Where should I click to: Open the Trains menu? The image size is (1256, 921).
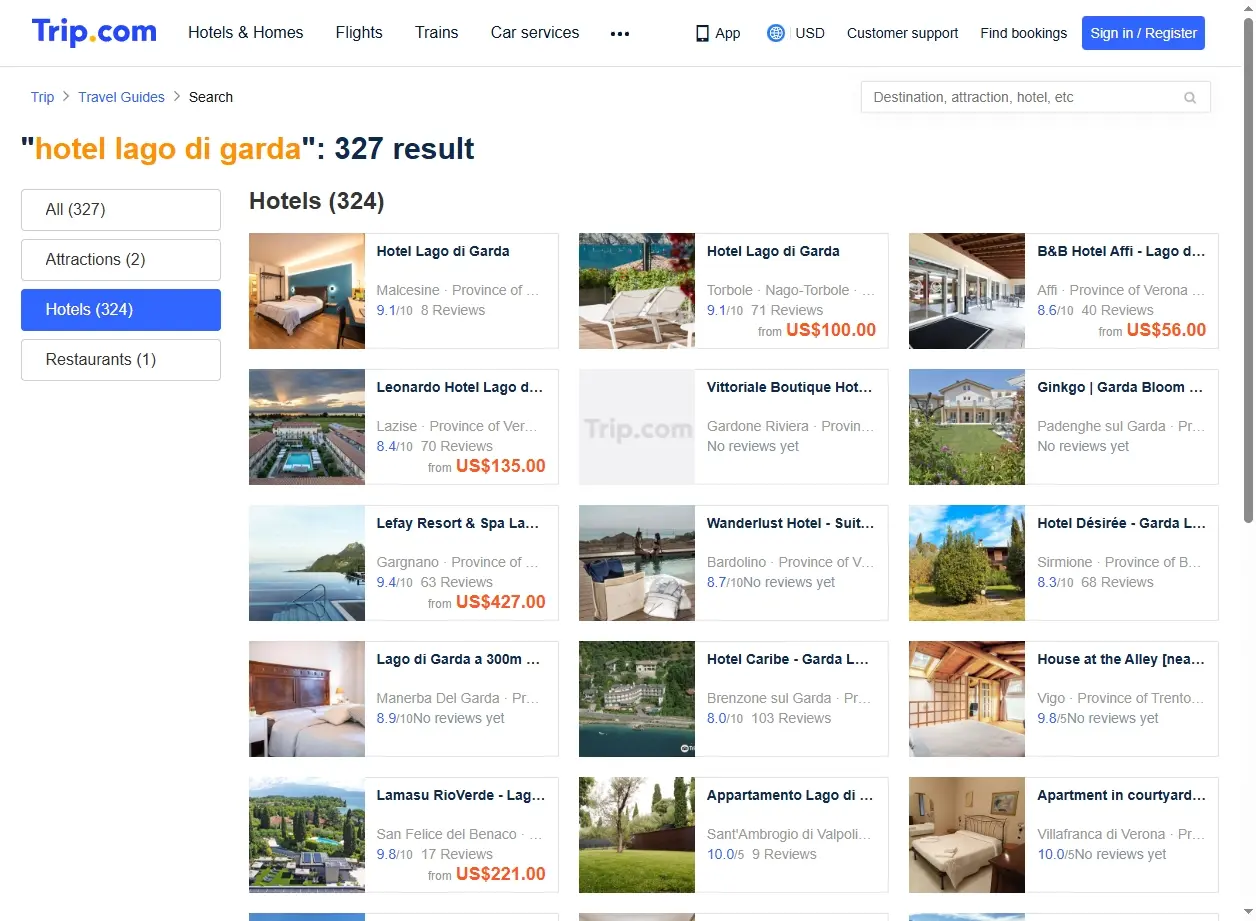click(x=437, y=32)
